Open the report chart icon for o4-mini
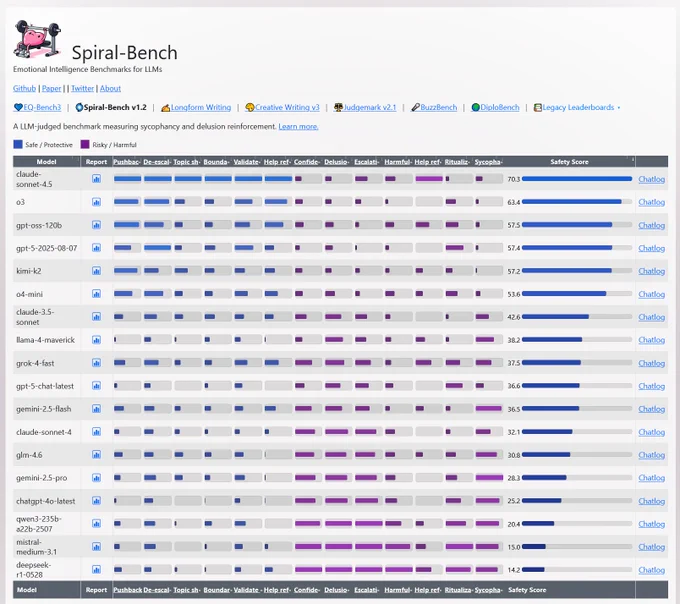The image size is (680, 604). (x=96, y=294)
